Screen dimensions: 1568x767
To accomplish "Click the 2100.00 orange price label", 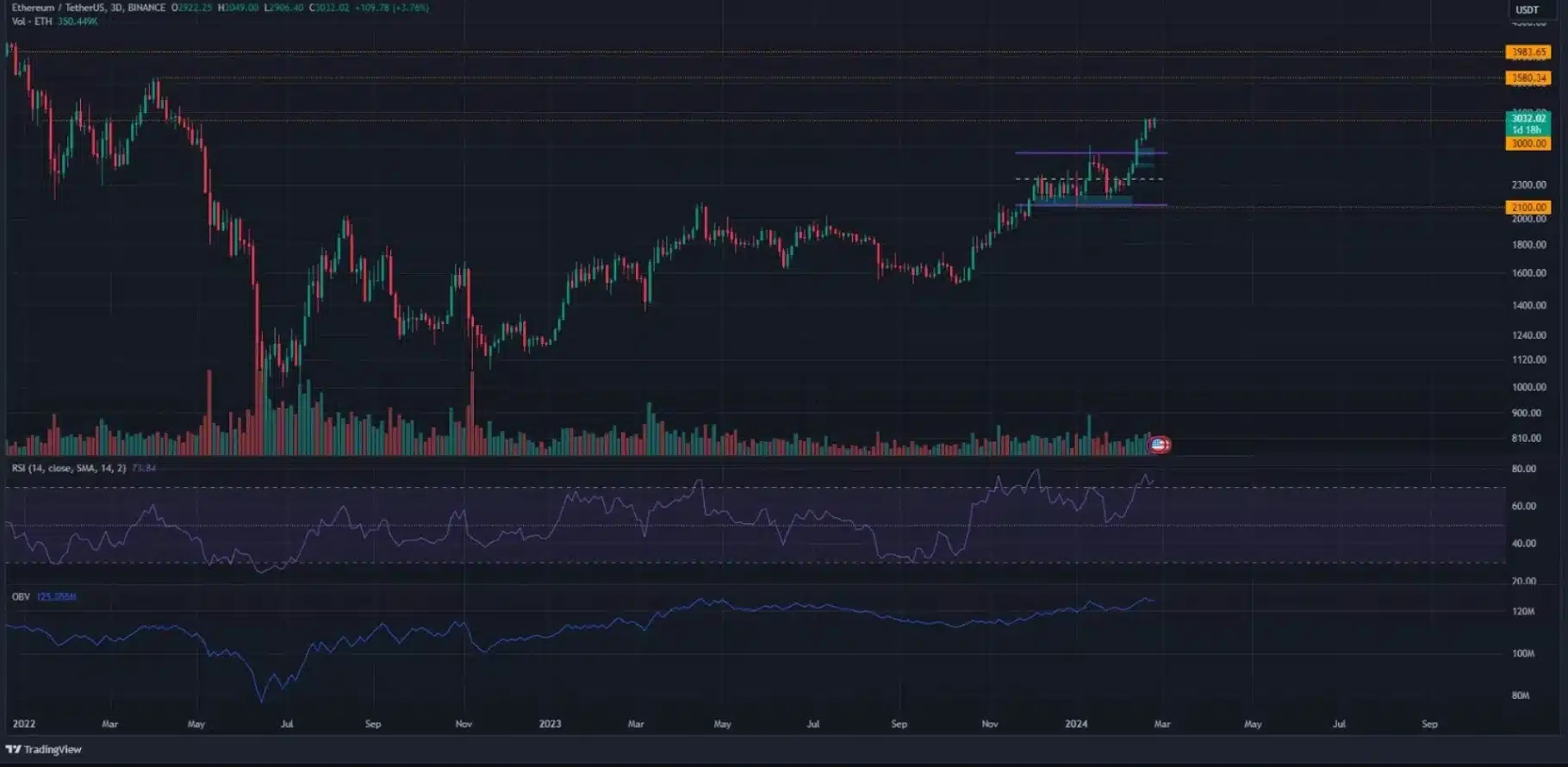I will 1528,207.
